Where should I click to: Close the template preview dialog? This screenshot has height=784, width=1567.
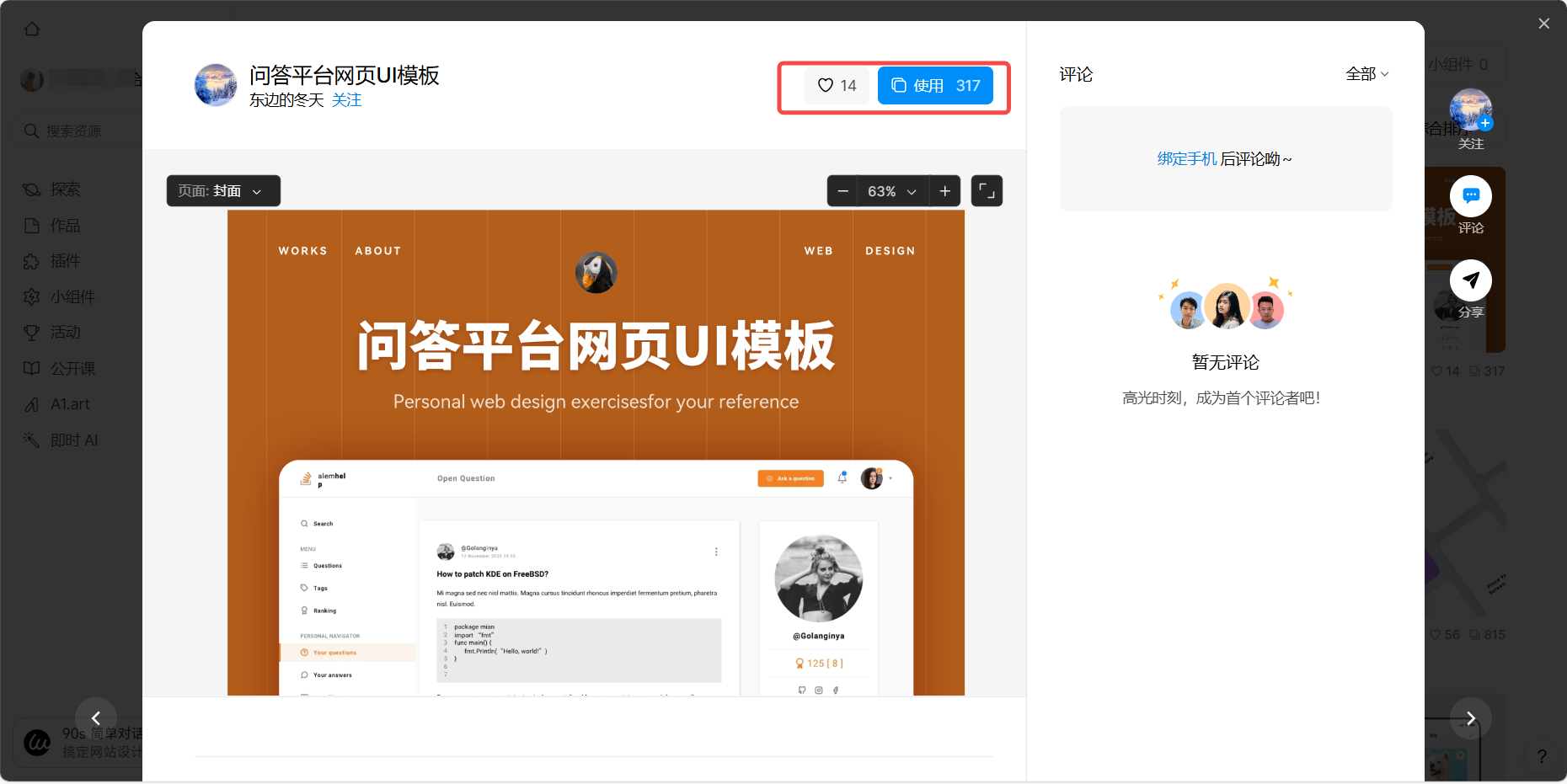click(x=1543, y=24)
